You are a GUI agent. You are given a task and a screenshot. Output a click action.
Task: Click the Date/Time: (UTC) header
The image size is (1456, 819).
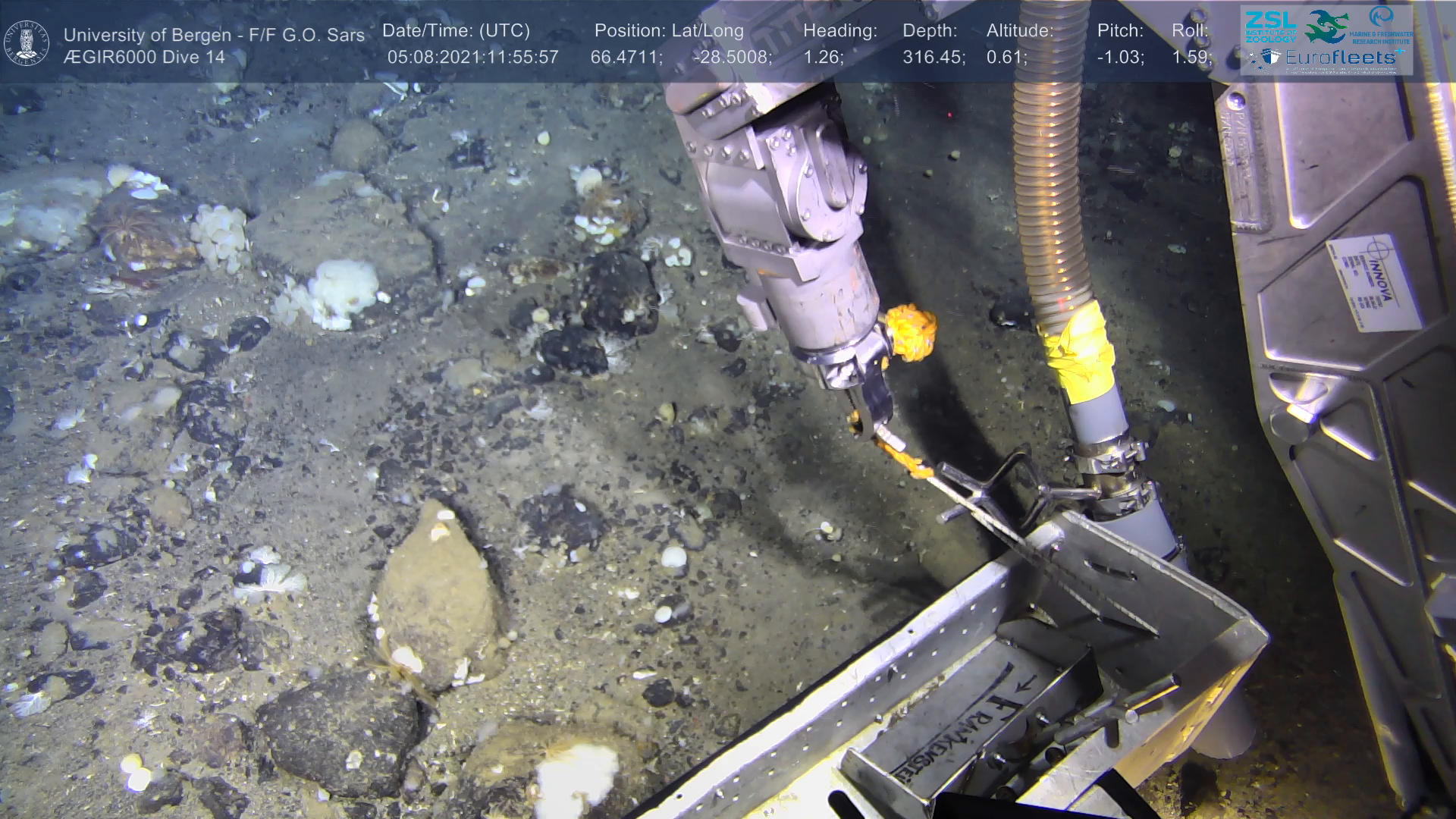click(x=456, y=31)
